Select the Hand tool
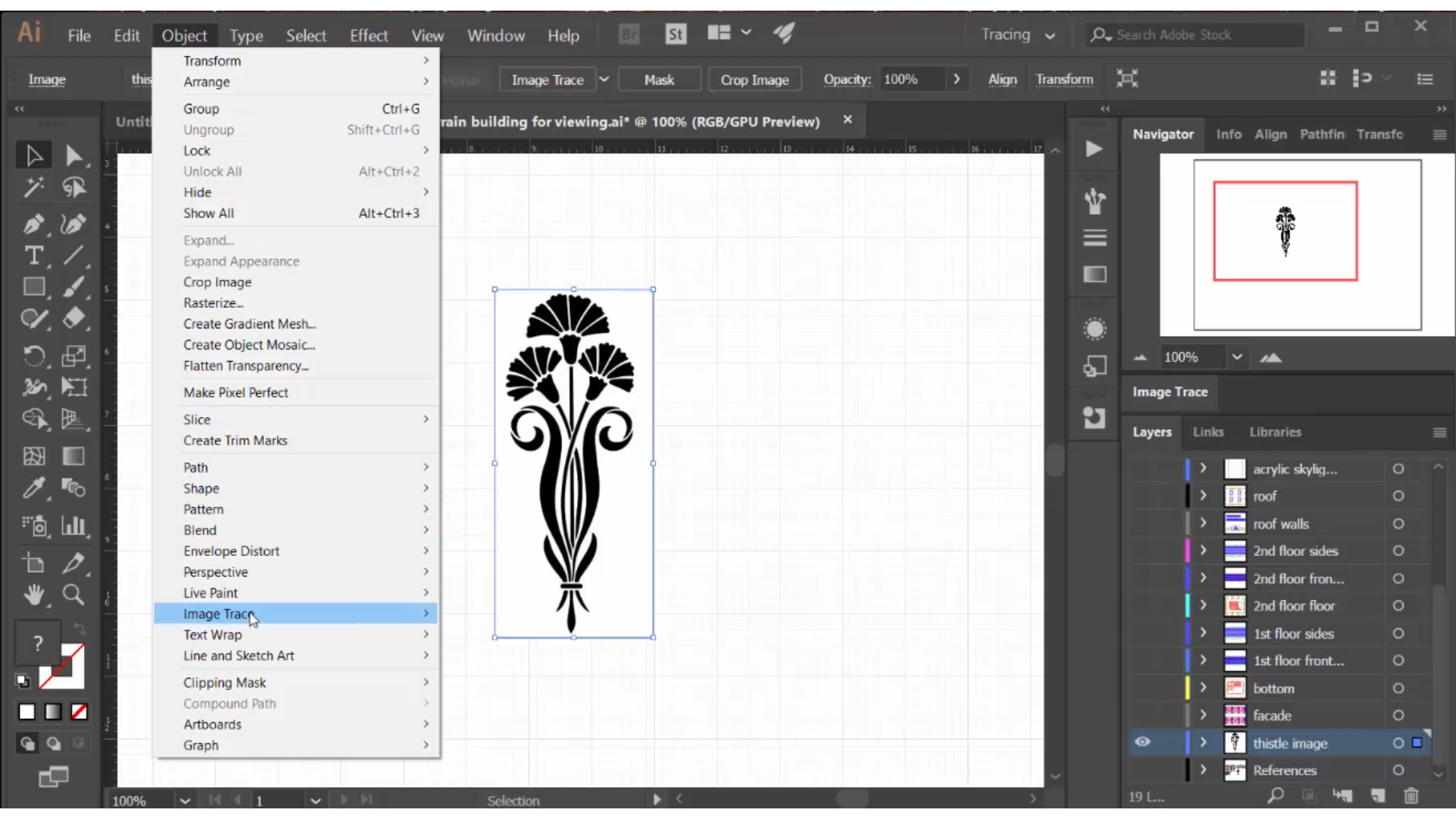The image size is (1456, 819). pos(34,596)
